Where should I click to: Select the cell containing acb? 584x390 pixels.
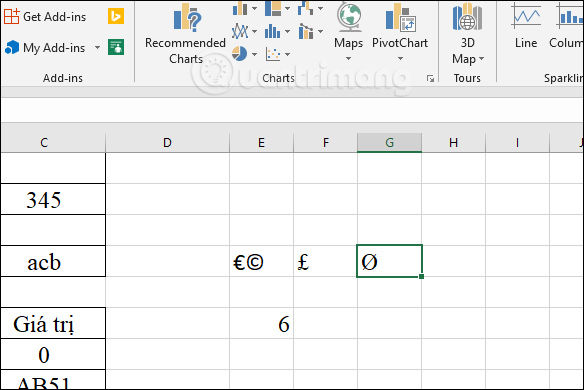[x=53, y=261]
